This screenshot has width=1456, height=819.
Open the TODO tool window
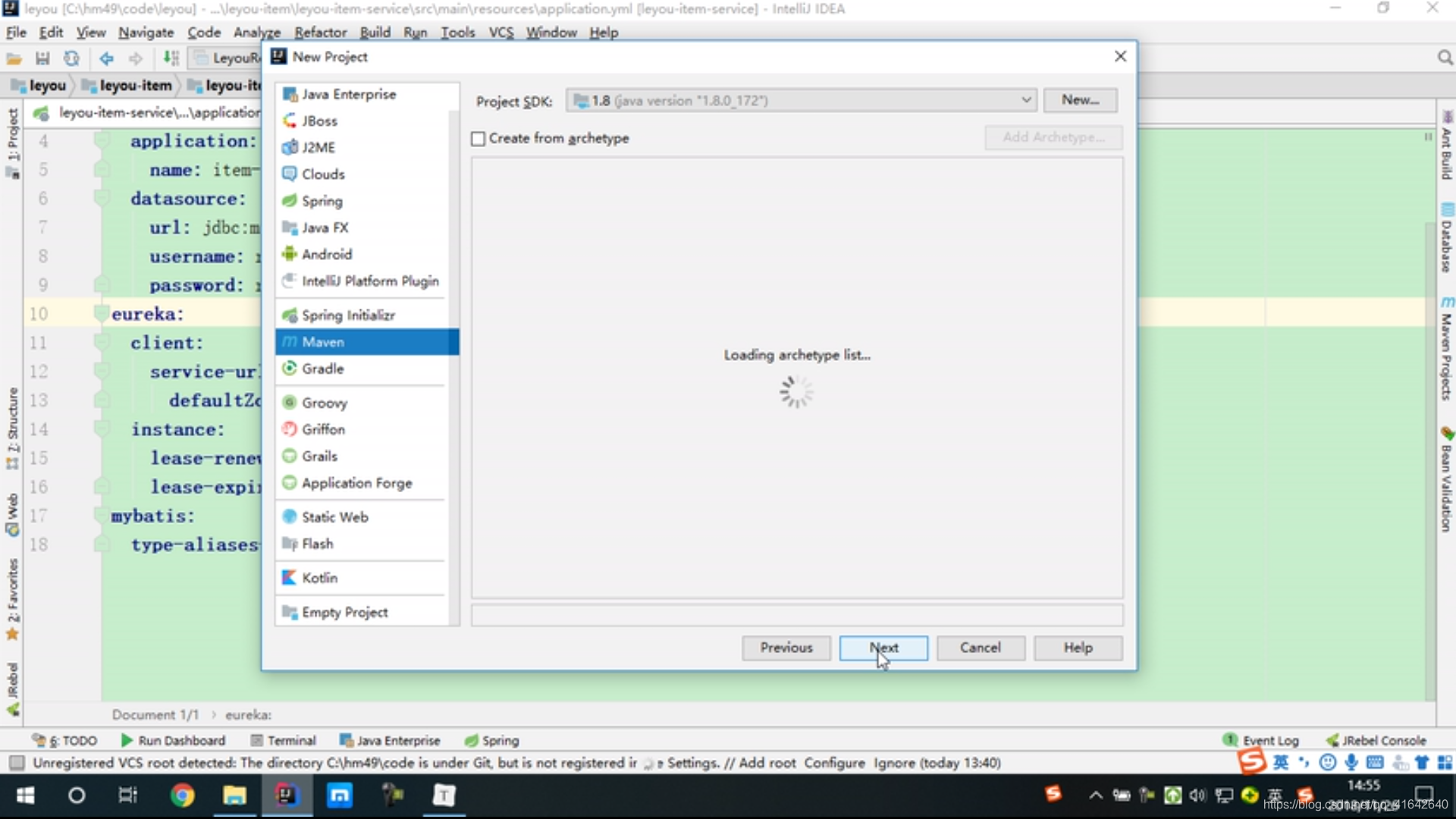[64, 740]
